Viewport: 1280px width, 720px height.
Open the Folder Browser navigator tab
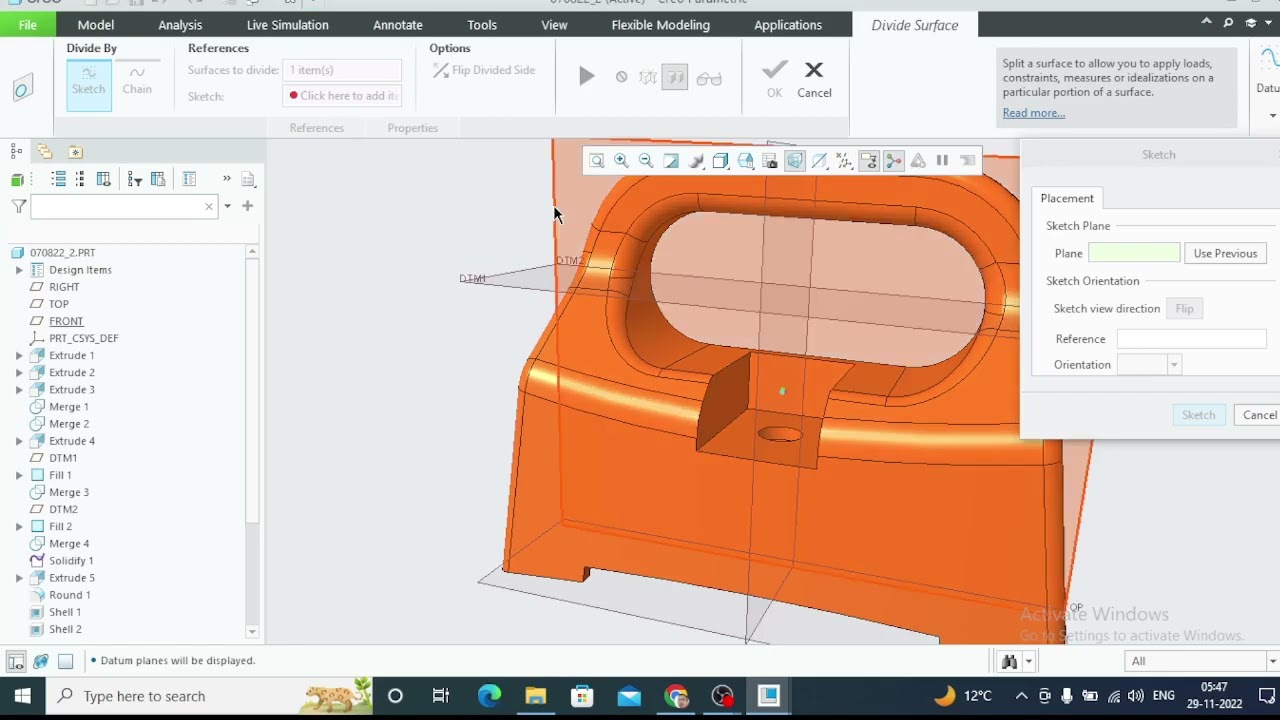tap(45, 152)
